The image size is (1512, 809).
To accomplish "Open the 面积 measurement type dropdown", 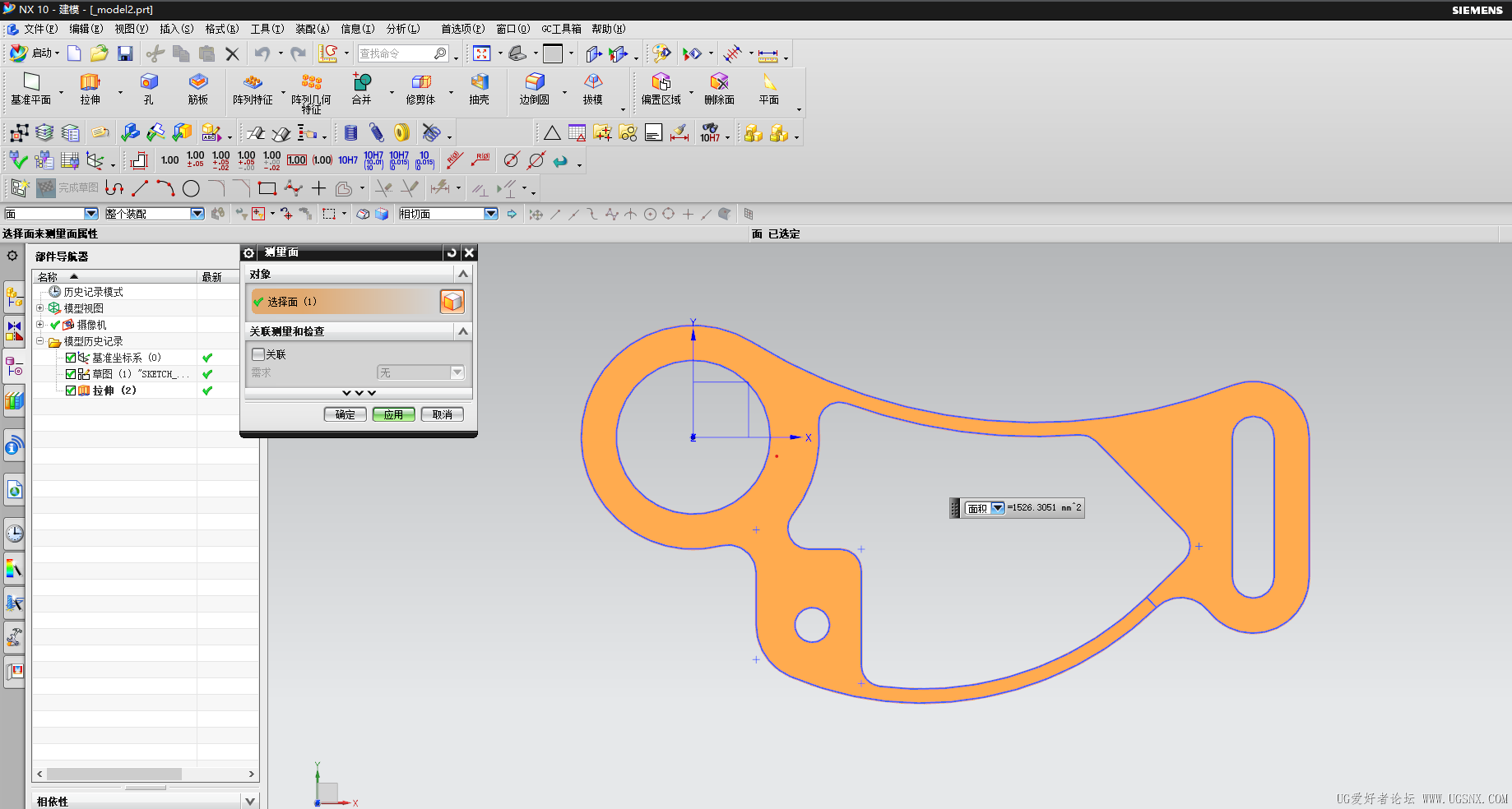I will click(997, 508).
